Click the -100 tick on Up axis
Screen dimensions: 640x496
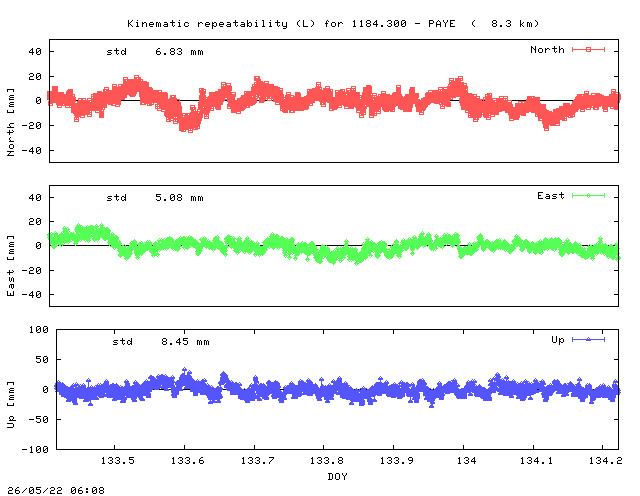35,449
